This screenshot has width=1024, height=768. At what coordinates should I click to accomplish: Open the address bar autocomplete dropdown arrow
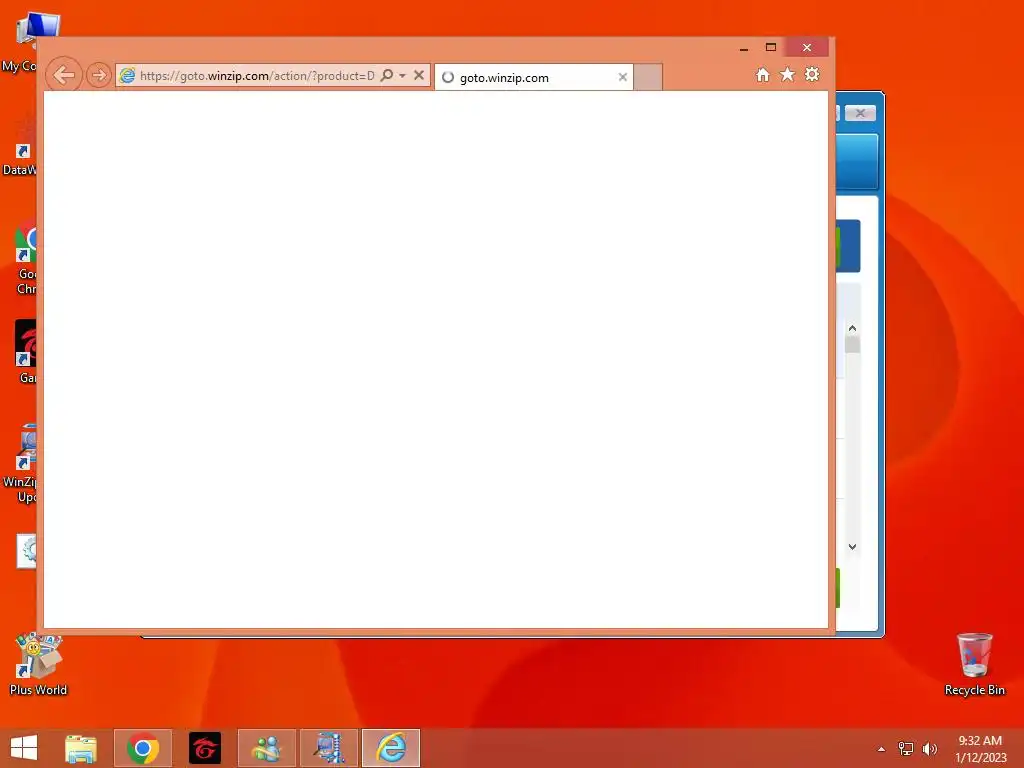[x=402, y=76]
